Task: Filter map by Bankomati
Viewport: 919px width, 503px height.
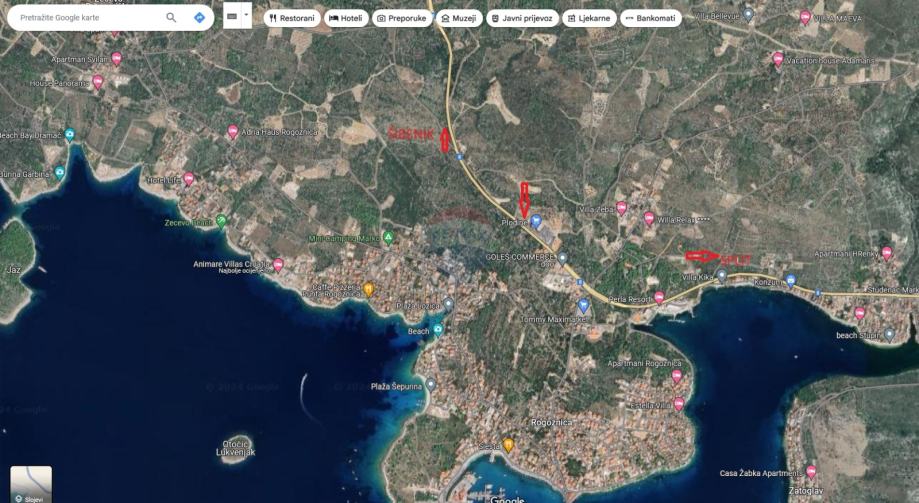Action: pyautogui.click(x=651, y=18)
